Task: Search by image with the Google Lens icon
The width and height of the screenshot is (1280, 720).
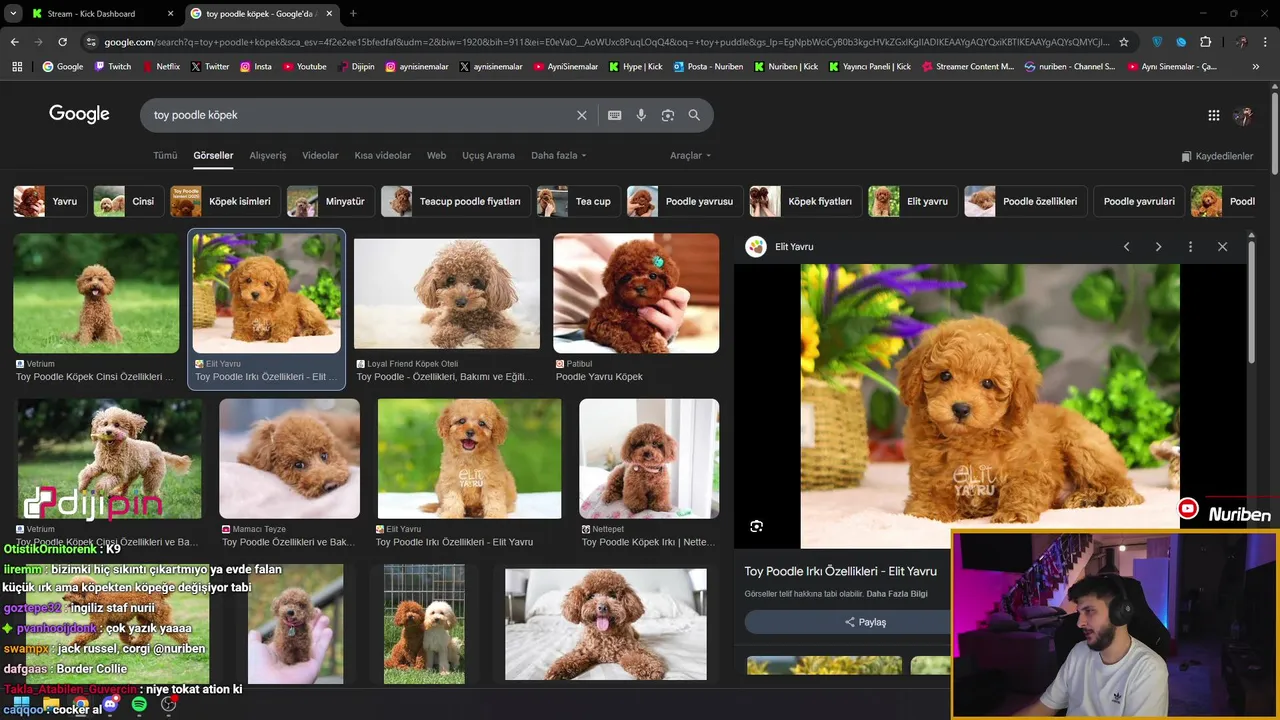Action: [668, 115]
